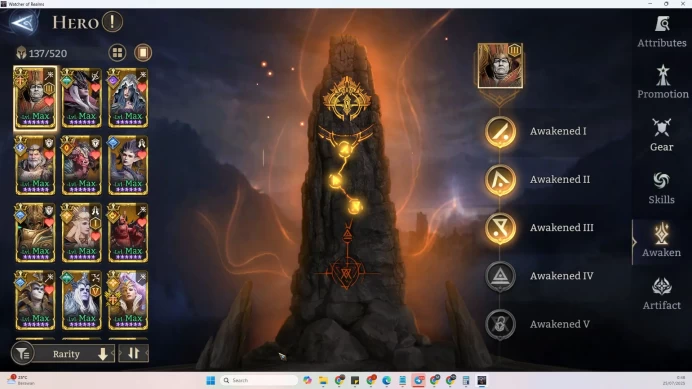Image resolution: width=692 pixels, height=389 pixels.
Task: Select the lavender-haired crowned lady hero card
Action: tap(128, 300)
